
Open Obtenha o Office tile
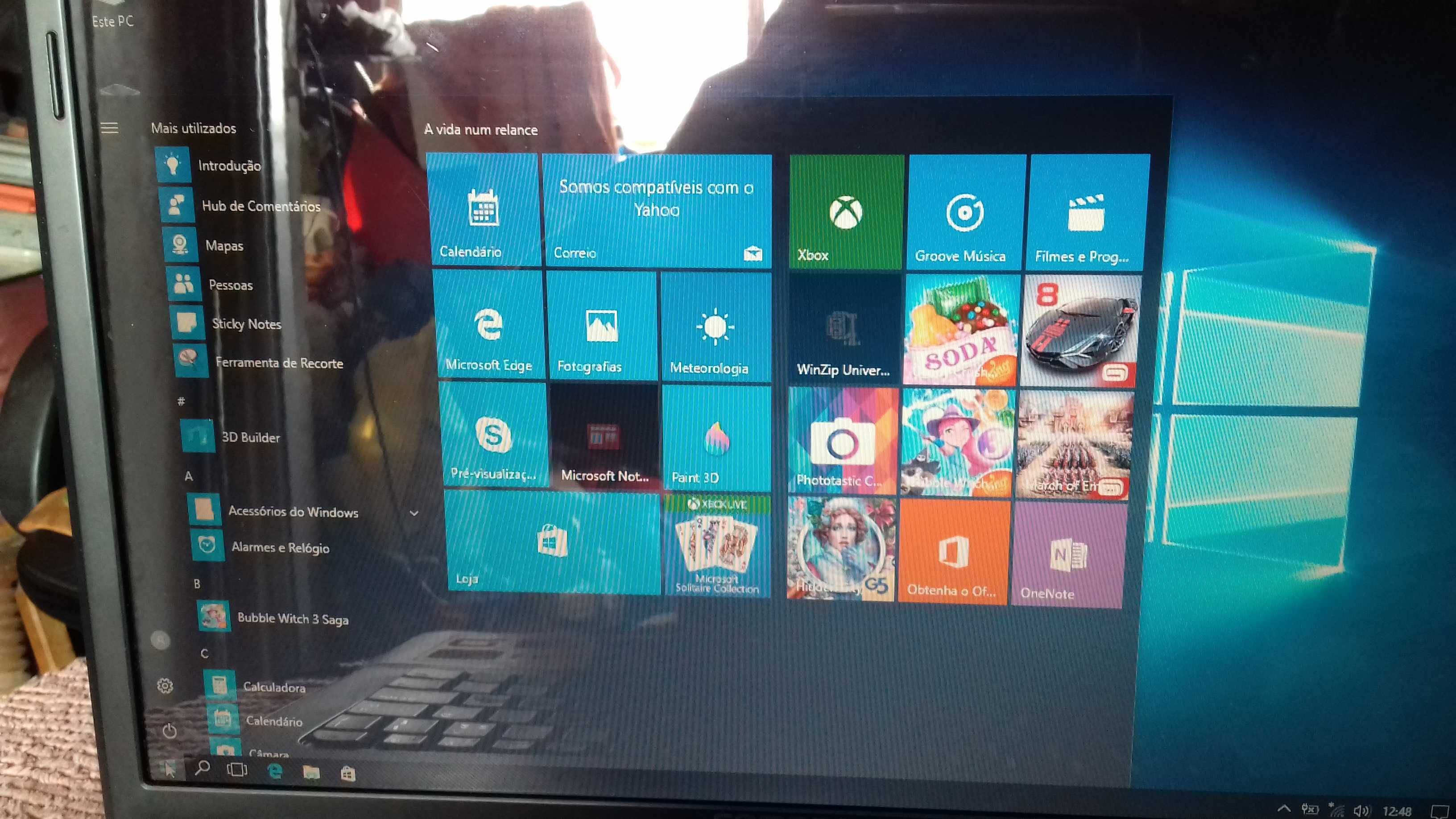pos(954,551)
